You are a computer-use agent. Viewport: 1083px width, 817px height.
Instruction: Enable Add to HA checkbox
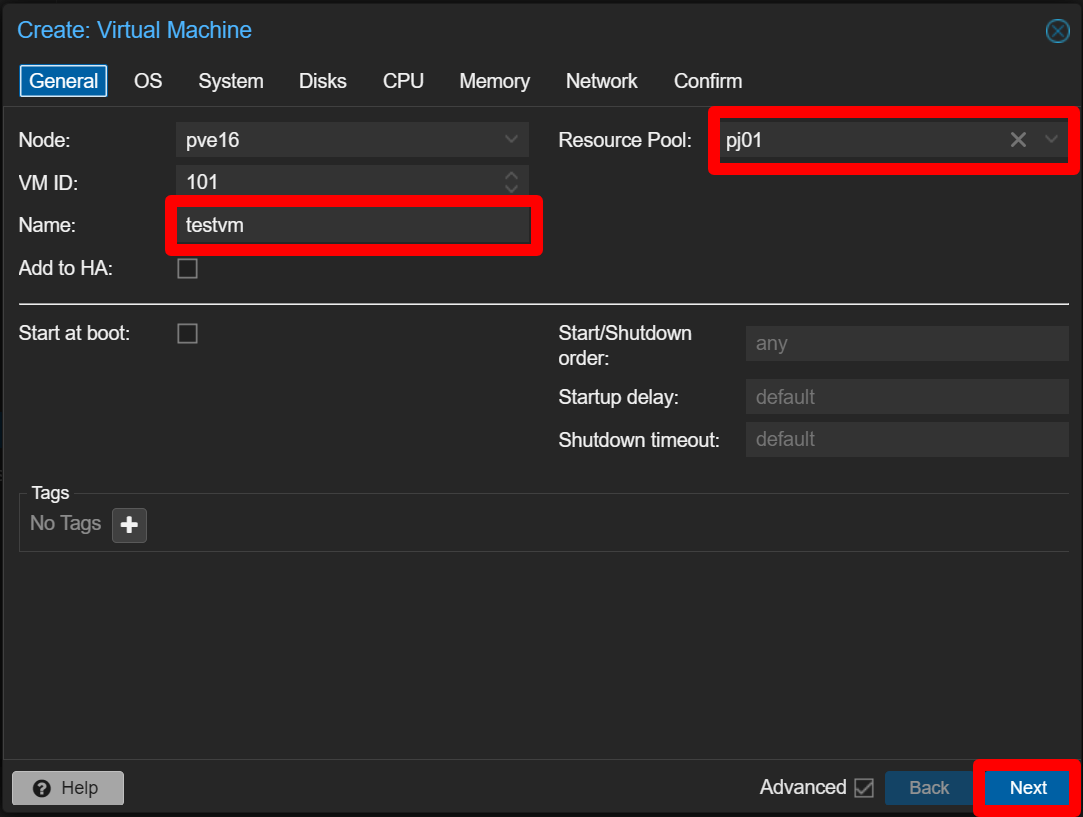187,268
